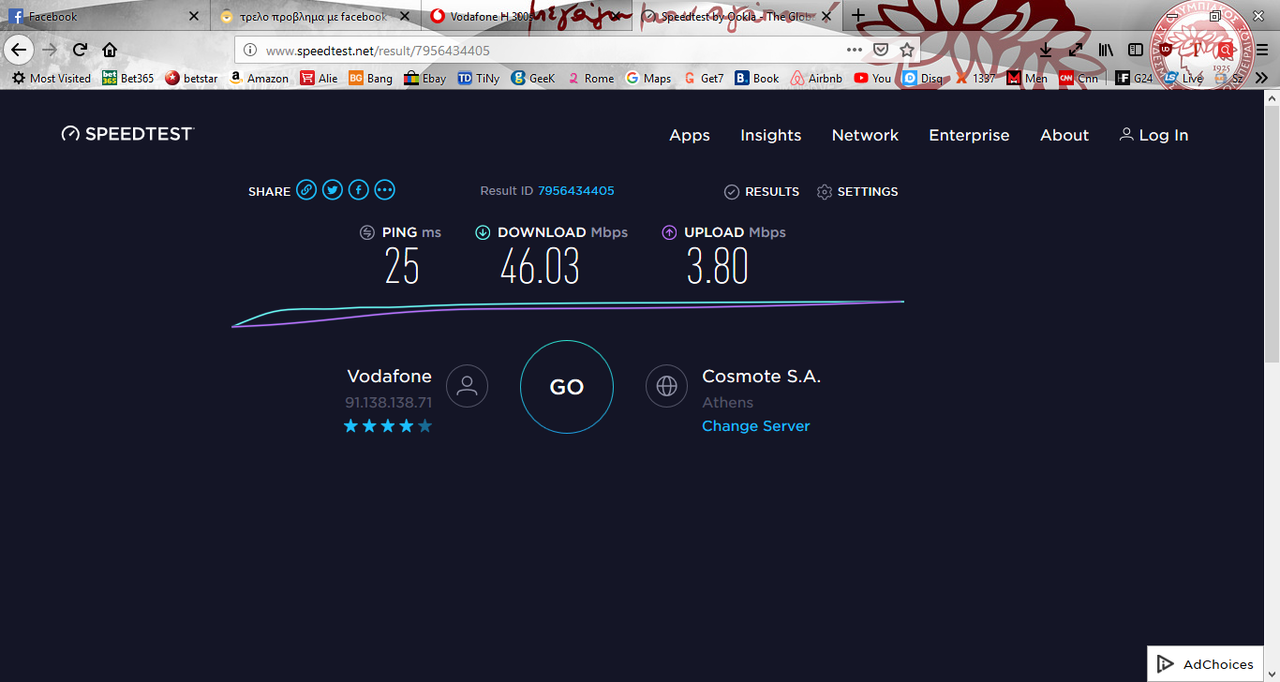Open the Insights menu item

tap(770, 135)
